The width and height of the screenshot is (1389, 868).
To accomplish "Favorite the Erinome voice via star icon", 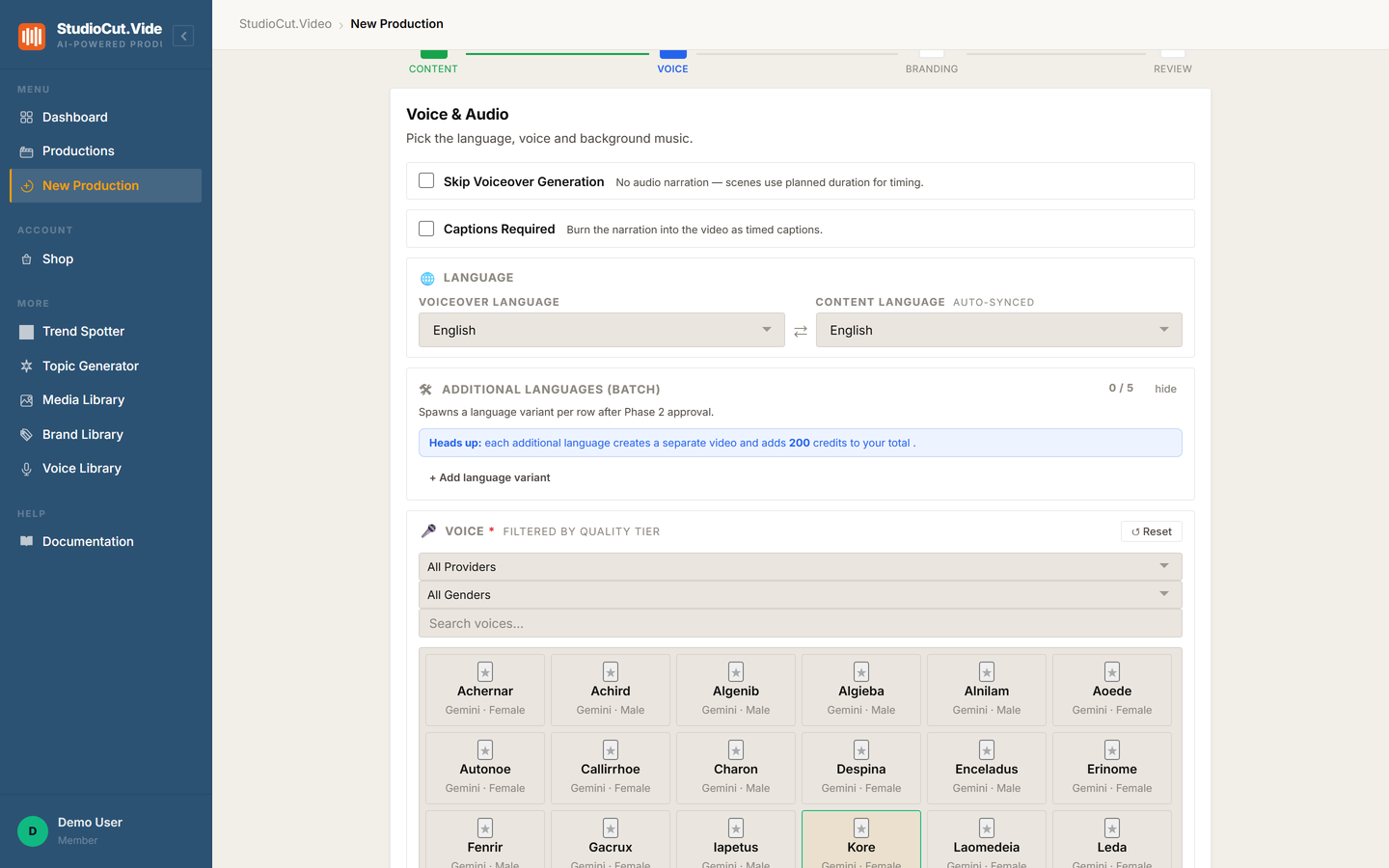I will click(x=1112, y=749).
